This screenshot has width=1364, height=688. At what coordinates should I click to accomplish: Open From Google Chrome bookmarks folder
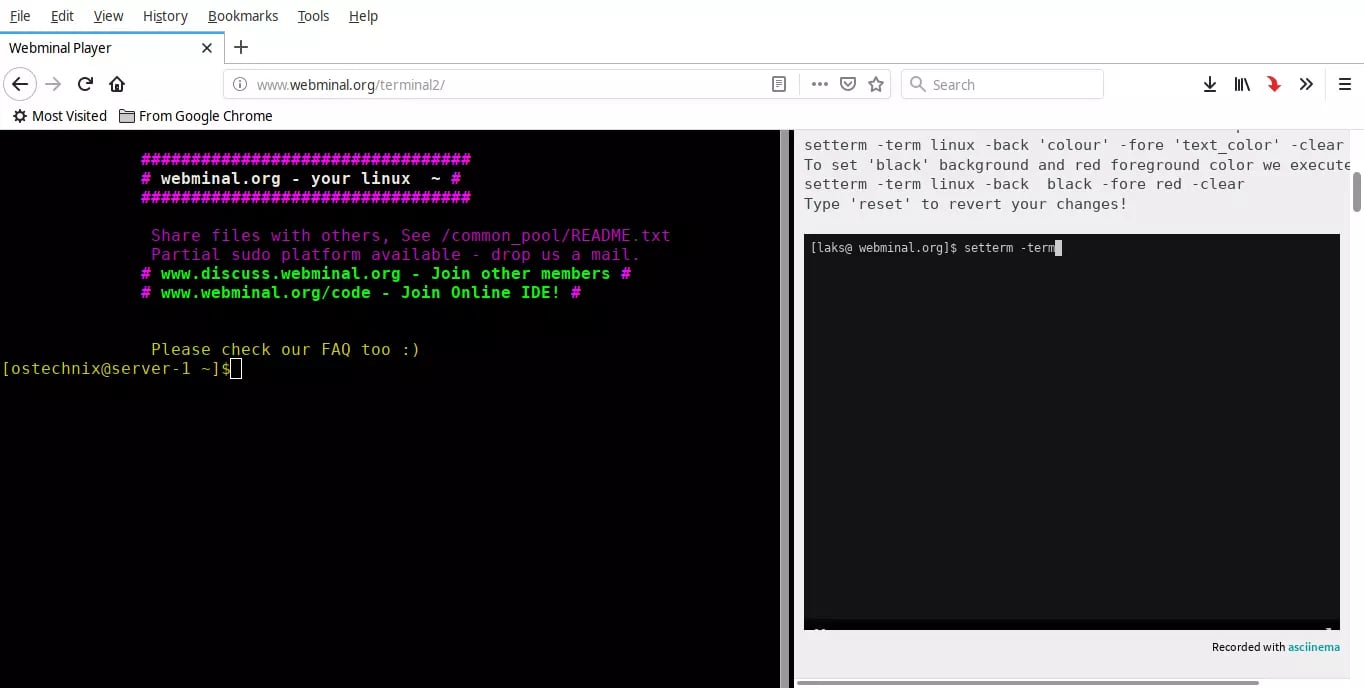(x=195, y=116)
